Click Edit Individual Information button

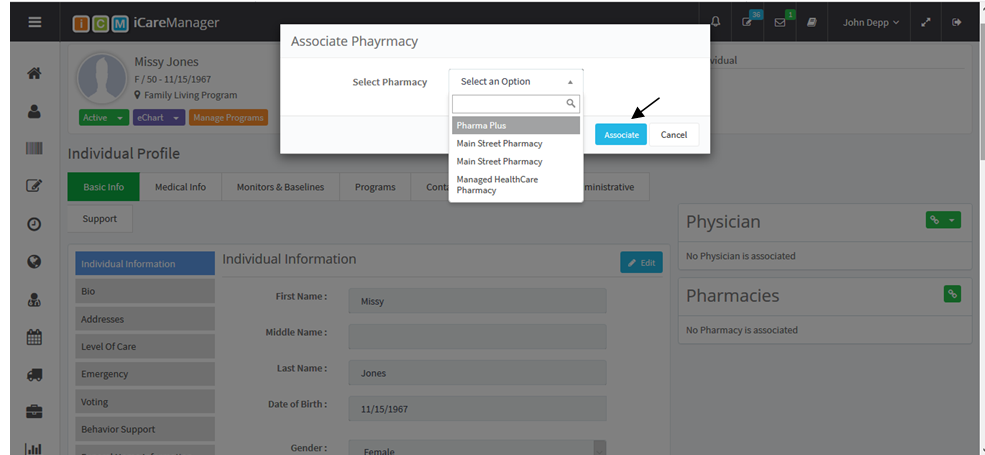[641, 263]
